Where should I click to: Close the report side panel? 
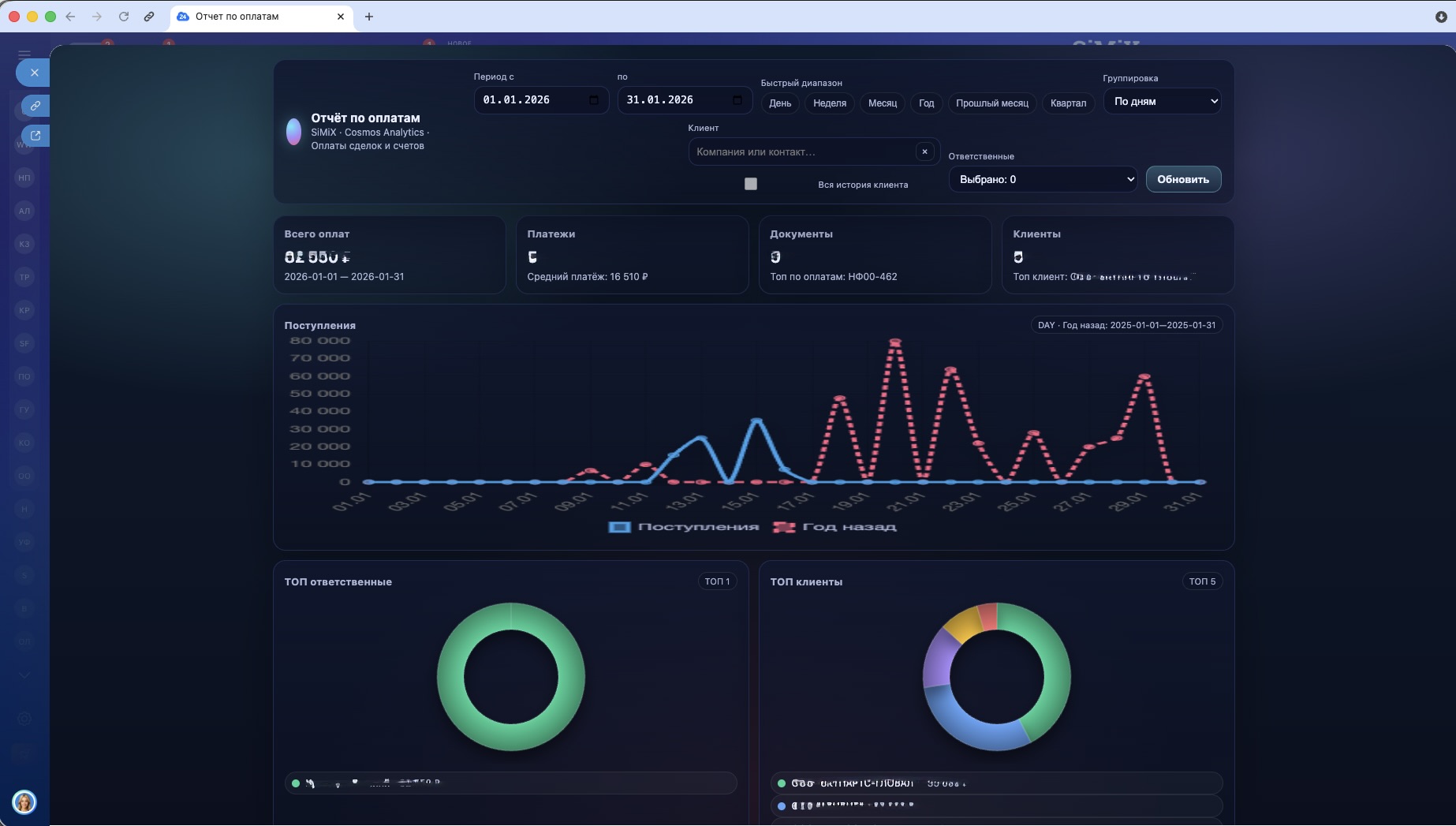[x=34, y=73]
